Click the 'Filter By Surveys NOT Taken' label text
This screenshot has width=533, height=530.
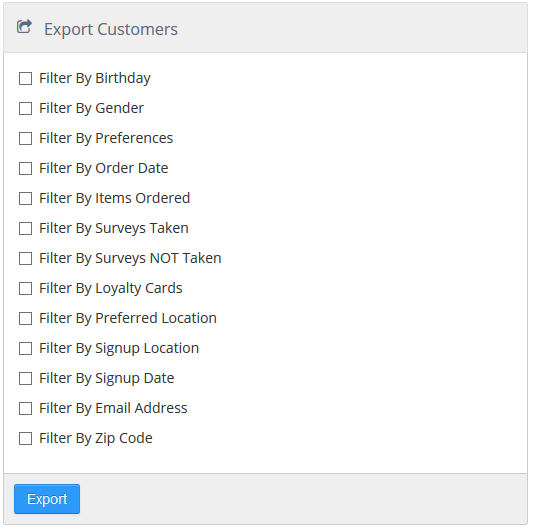tap(130, 258)
